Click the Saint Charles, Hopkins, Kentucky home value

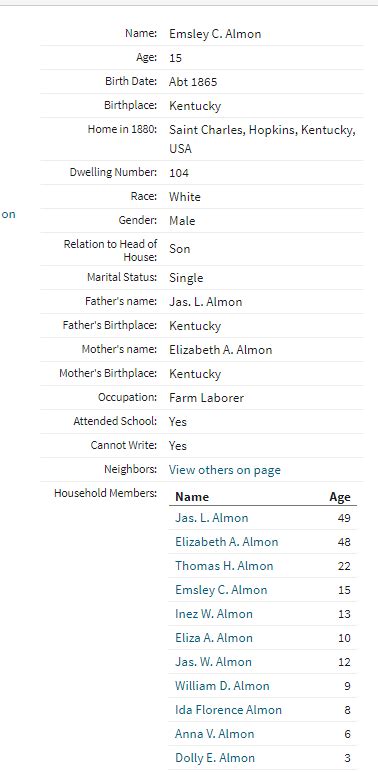point(262,139)
